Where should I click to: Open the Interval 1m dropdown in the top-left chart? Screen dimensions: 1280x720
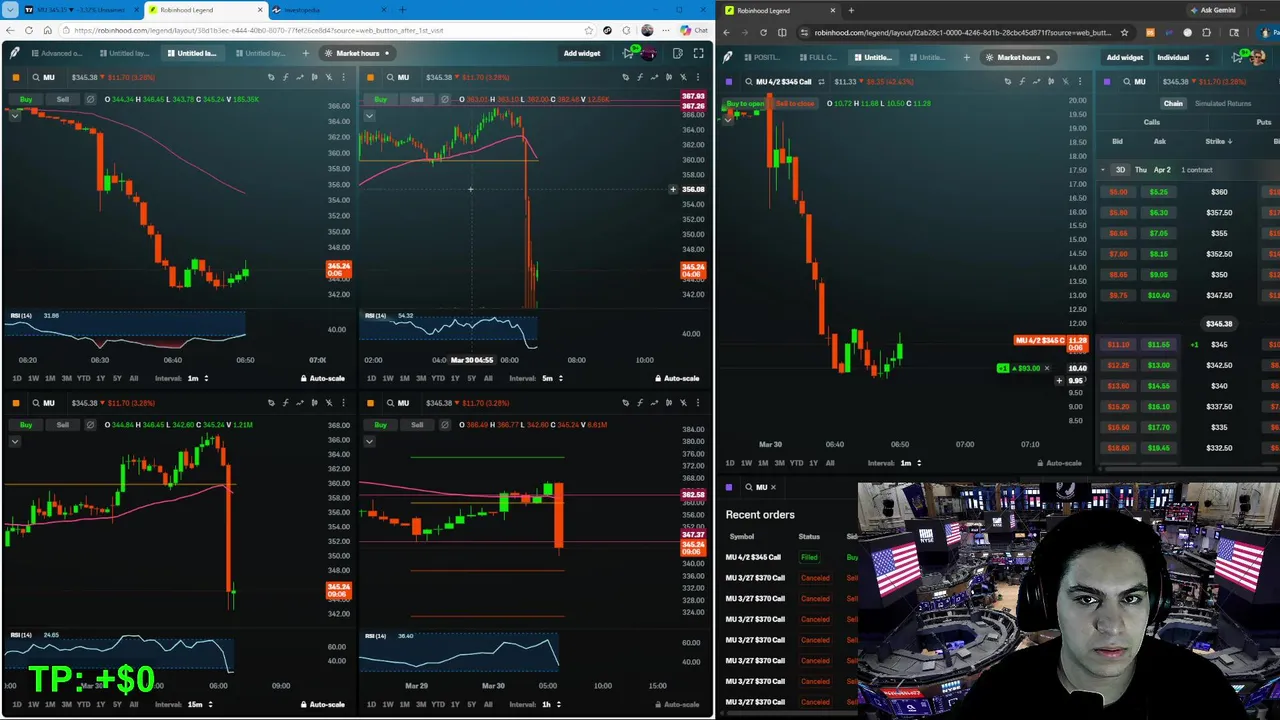coord(198,378)
